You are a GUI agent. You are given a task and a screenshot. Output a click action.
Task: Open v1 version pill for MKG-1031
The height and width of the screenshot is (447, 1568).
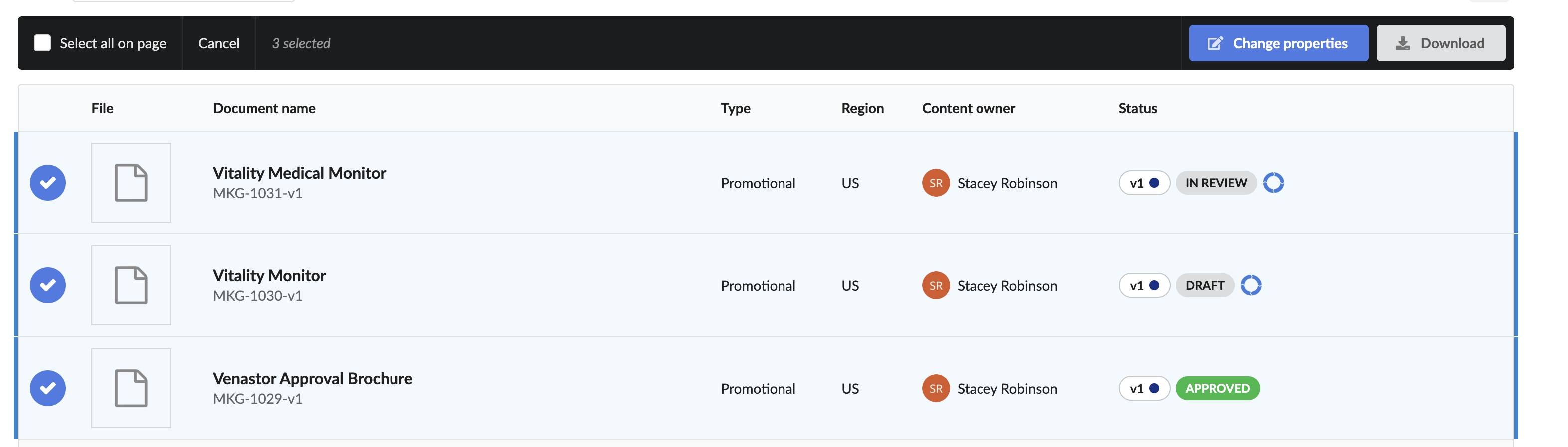pos(1144,183)
